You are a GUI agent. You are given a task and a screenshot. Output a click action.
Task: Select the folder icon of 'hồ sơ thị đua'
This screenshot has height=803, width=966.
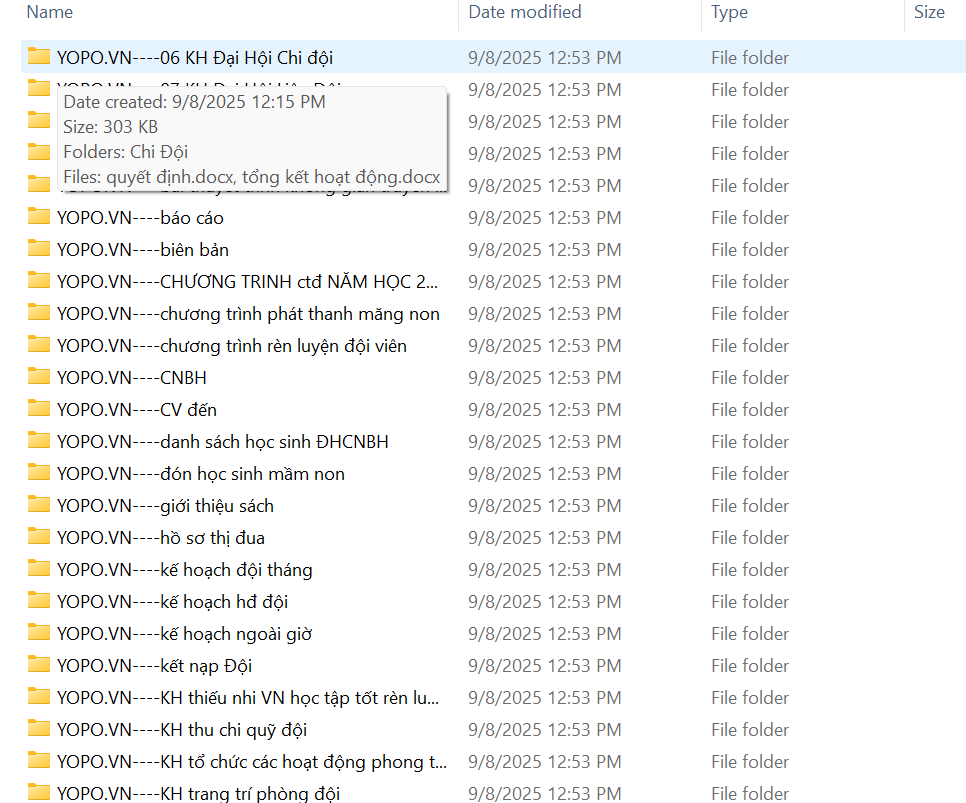pyautogui.click(x=39, y=537)
